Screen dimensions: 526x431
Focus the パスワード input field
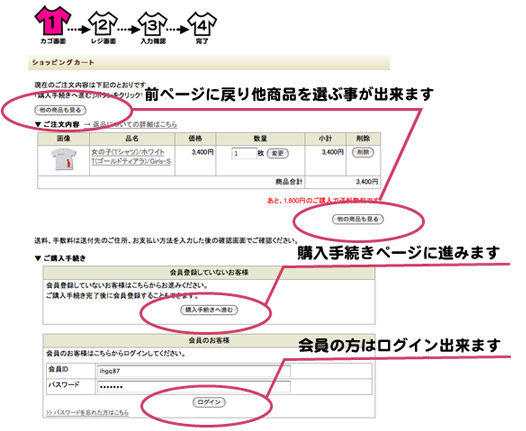[x=194, y=386]
